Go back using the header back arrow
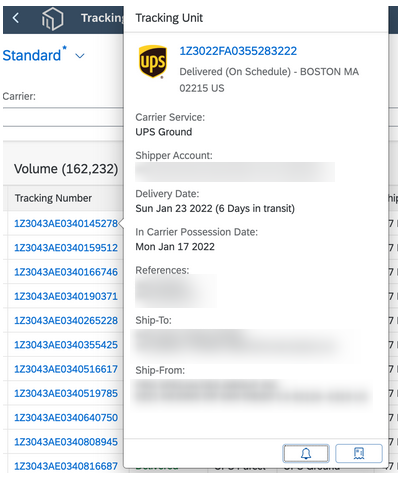This screenshot has height=479, width=402. [16, 18]
